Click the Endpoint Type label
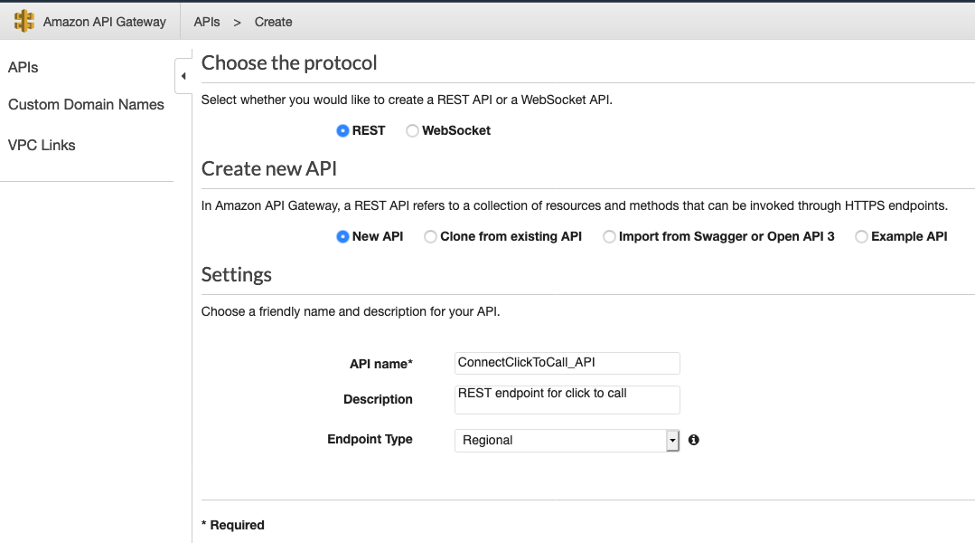977x543 pixels. pyautogui.click(x=369, y=439)
